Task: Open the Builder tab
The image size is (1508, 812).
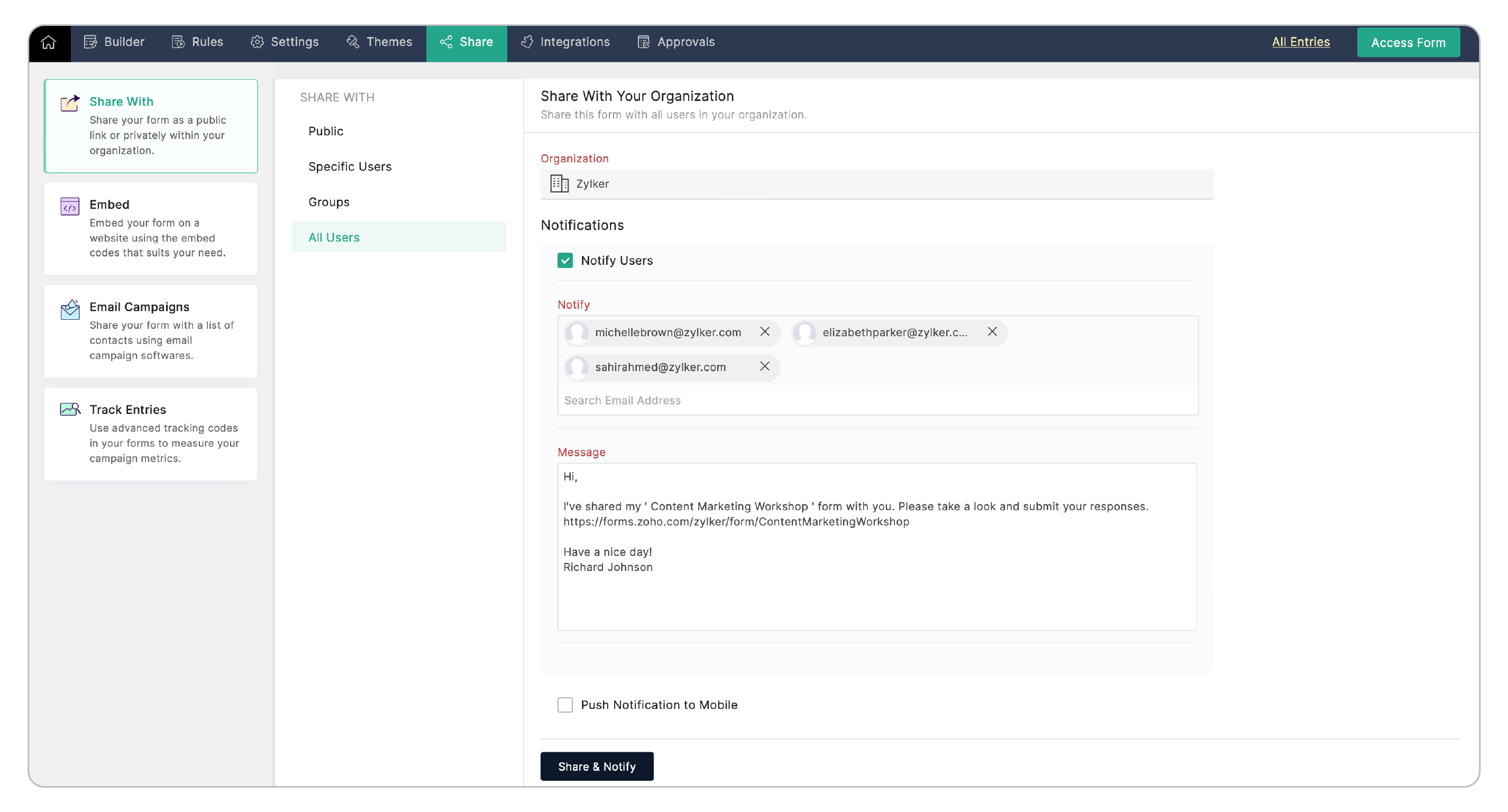Action: click(x=114, y=42)
